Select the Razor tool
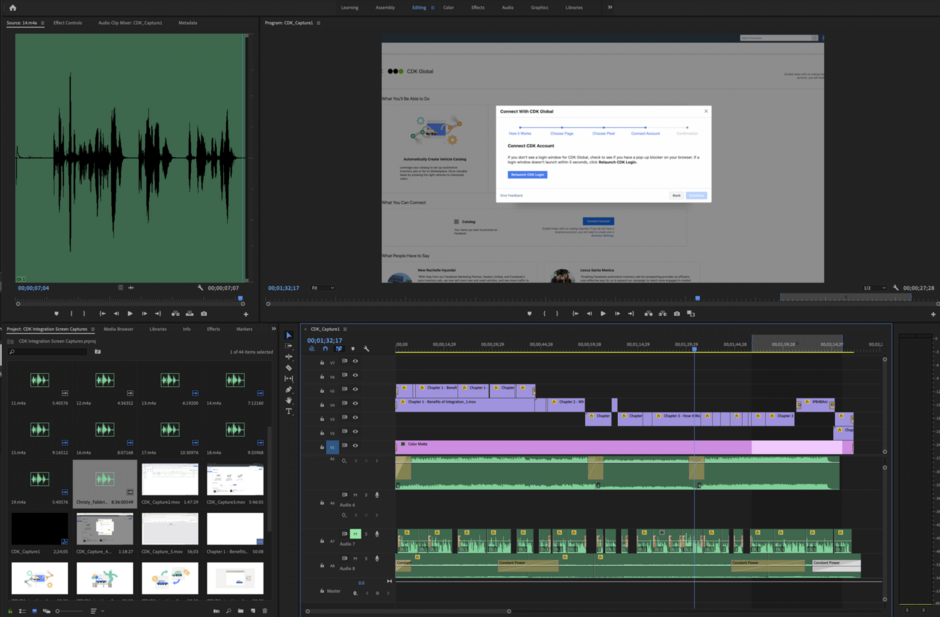 tap(289, 368)
